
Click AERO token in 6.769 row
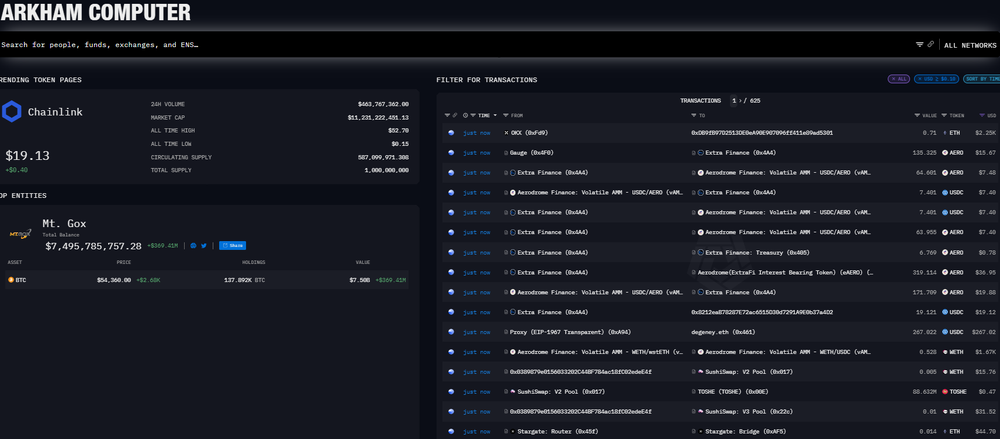coord(955,253)
